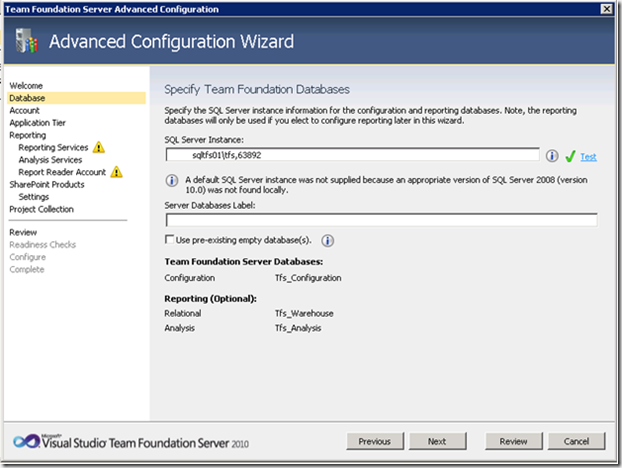Click the wizard server icon in header

point(24,42)
